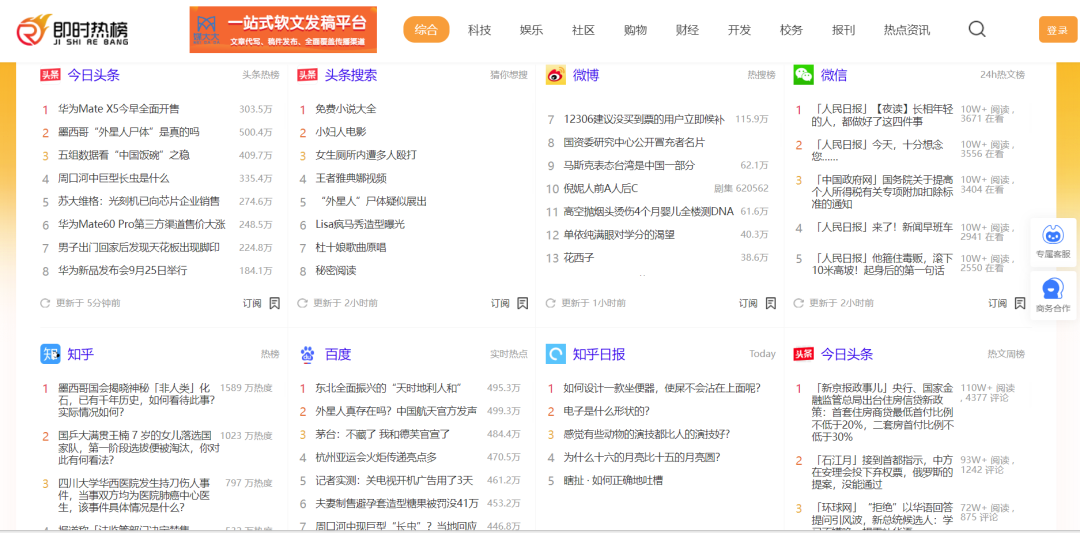Viewport: 1080px width, 533px height.
Task: Open the 社区 tab
Action: click(583, 30)
